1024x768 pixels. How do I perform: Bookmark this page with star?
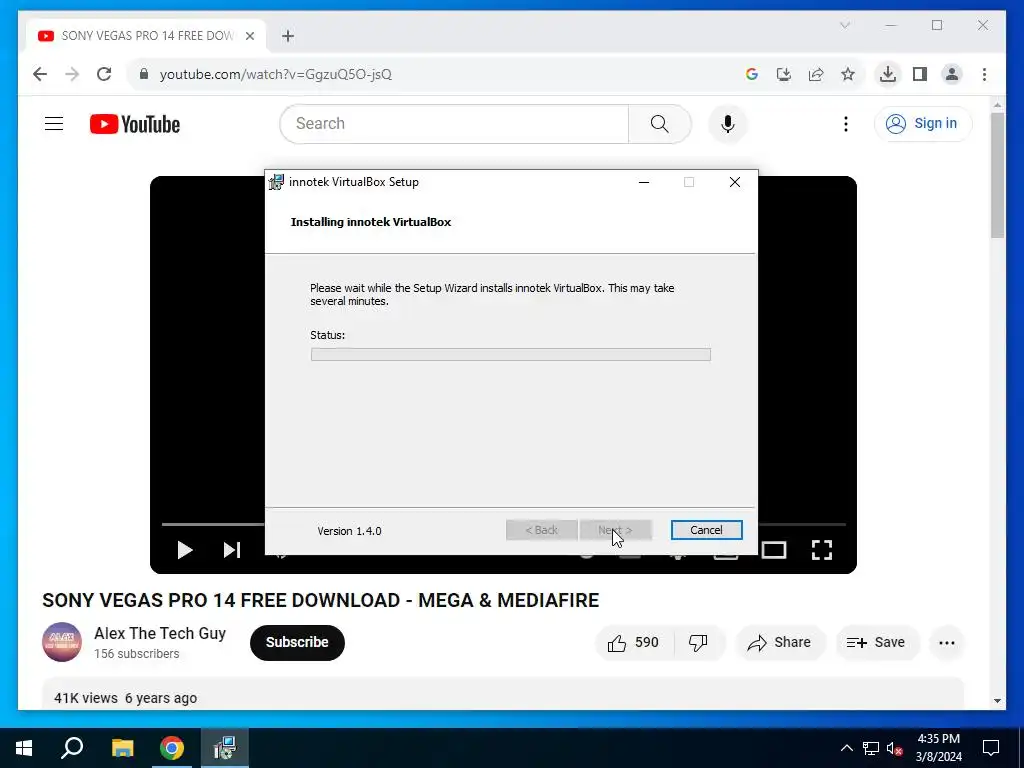point(848,74)
